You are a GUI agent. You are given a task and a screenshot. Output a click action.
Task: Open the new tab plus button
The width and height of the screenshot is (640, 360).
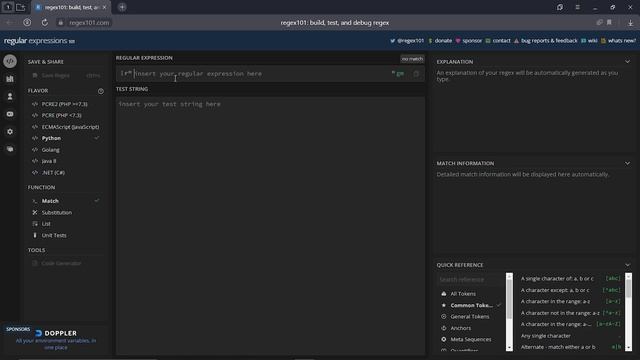tap(122, 7)
